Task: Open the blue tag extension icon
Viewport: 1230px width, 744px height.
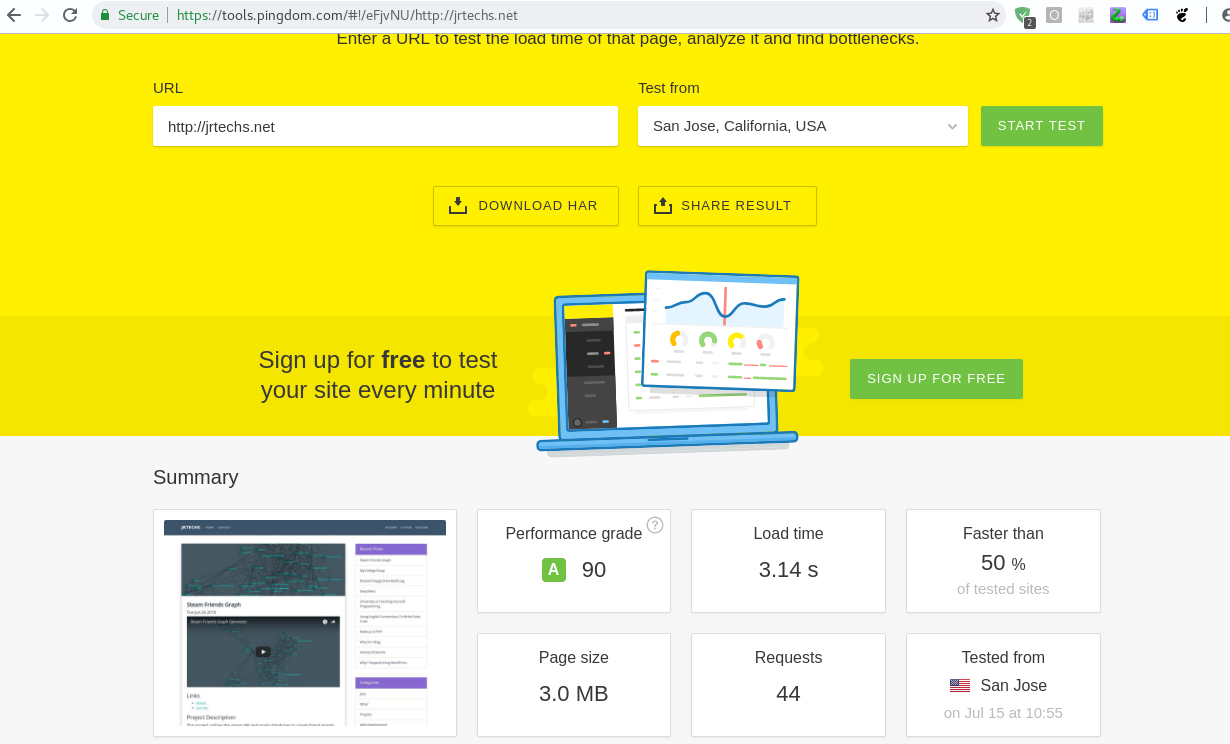Action: click(x=1150, y=15)
